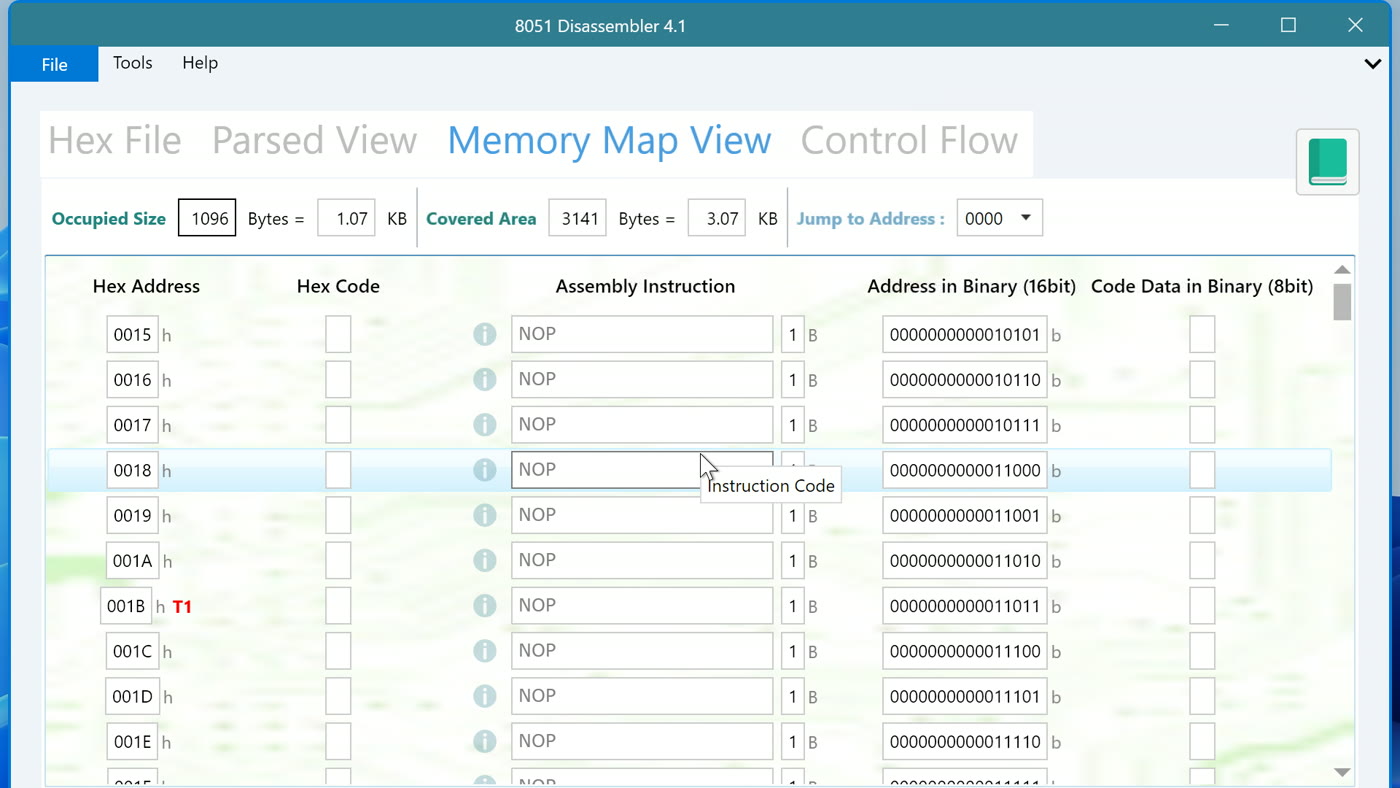Click the NOP instruction field at 001D

pos(642,696)
